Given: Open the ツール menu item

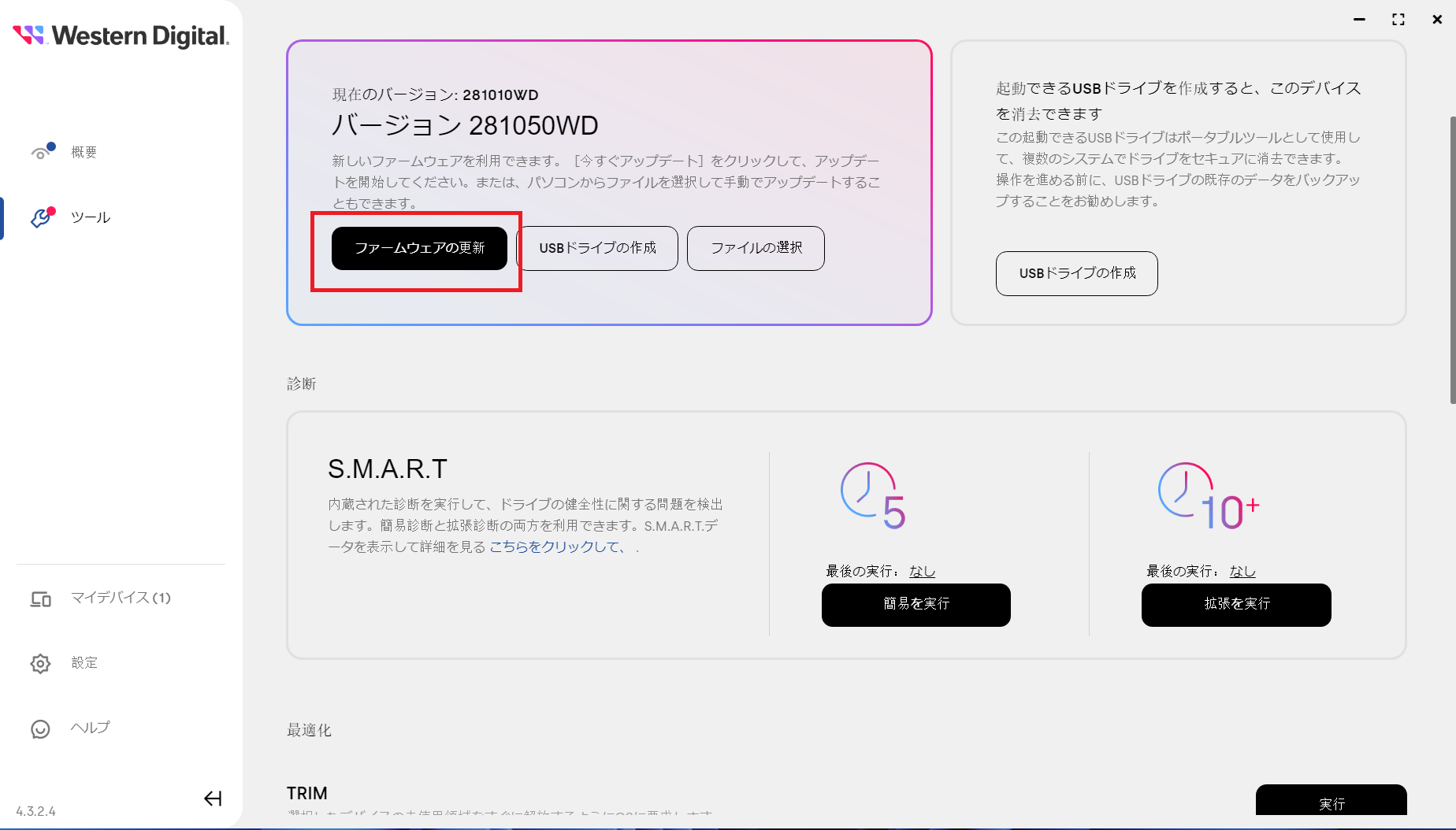Looking at the screenshot, I should 91,217.
